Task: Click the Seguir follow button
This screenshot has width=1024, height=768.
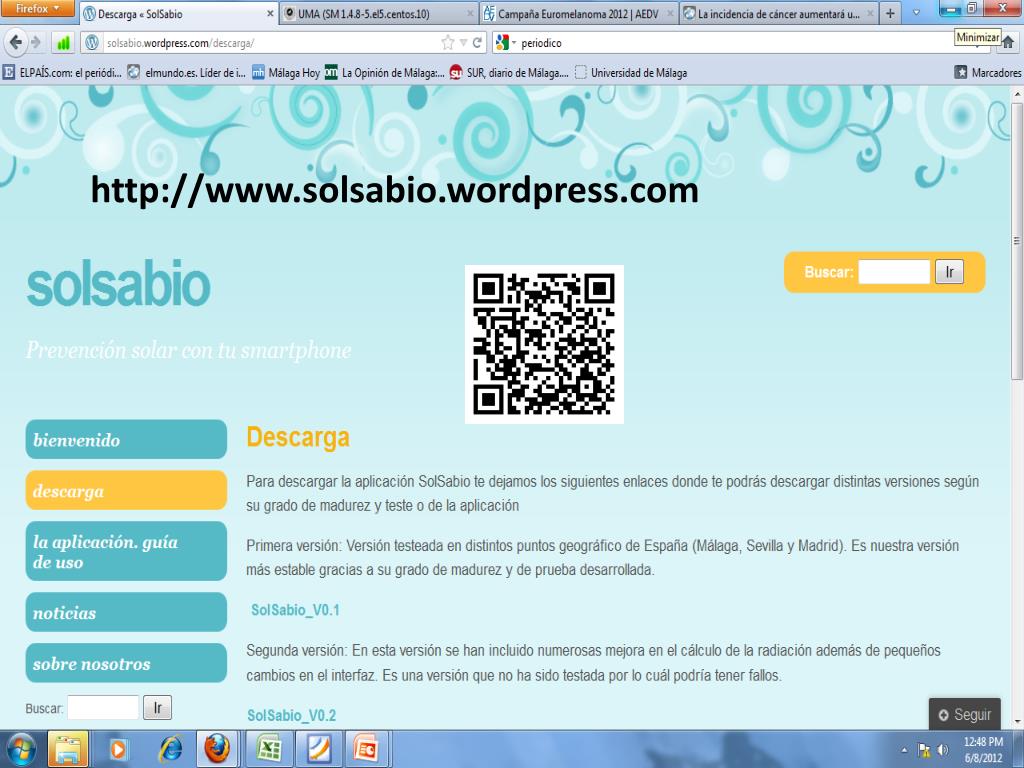Action: (x=965, y=714)
